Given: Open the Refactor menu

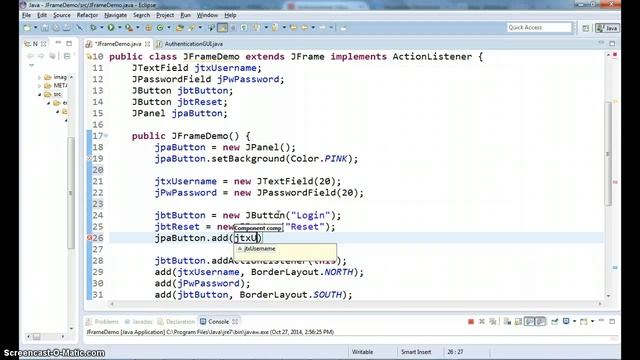Looking at the screenshot, I should [x=87, y=15].
